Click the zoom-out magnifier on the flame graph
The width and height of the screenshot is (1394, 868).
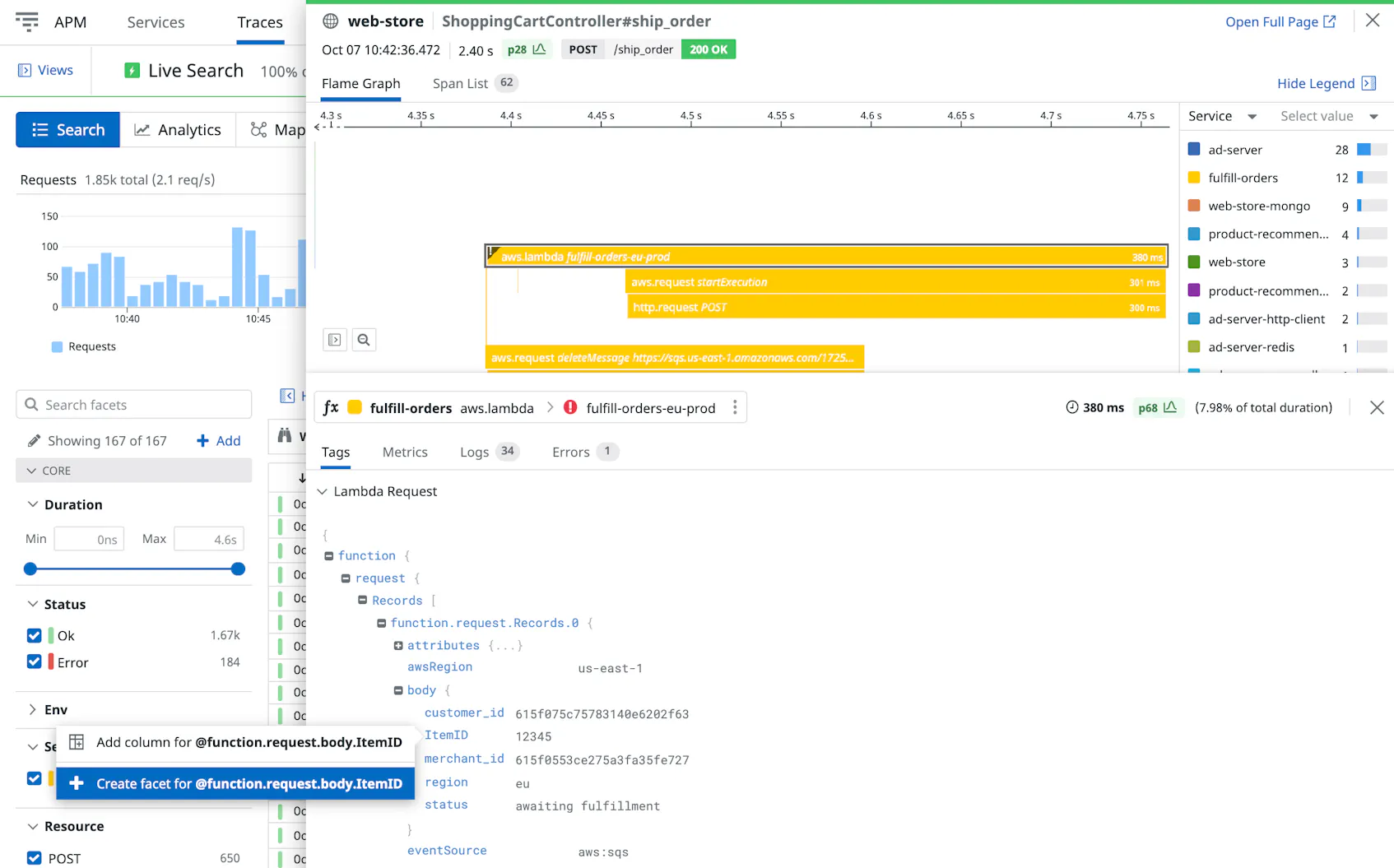point(364,339)
